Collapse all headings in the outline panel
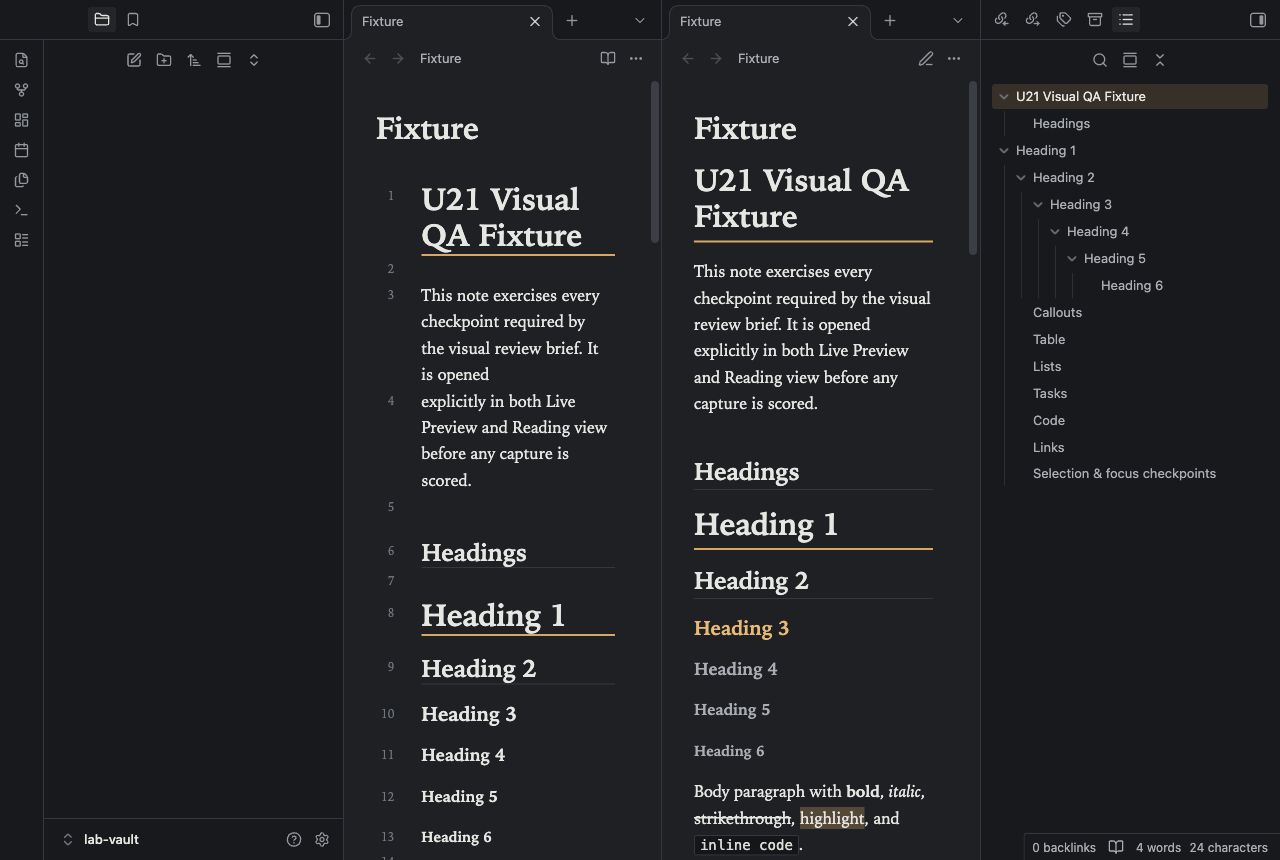 tap(1160, 60)
